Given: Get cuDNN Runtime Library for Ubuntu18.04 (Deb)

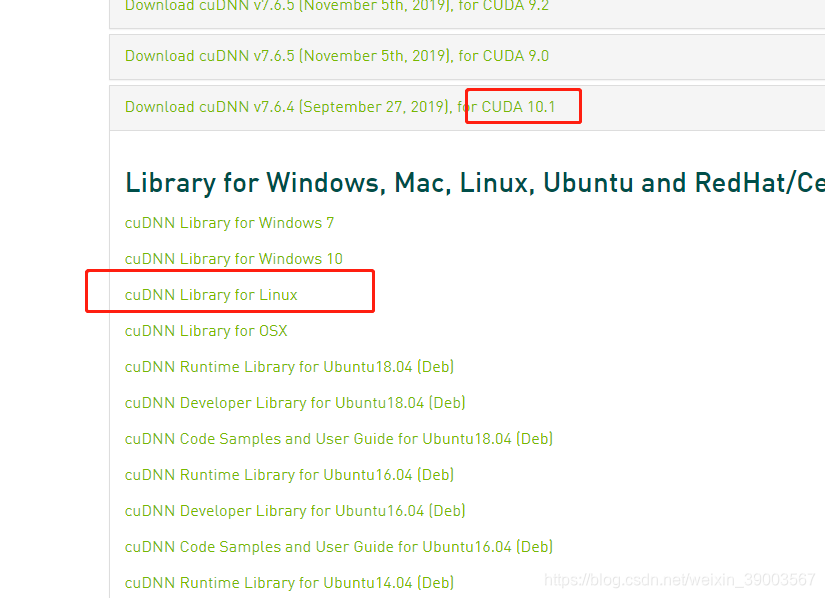Looking at the screenshot, I should pyautogui.click(x=289, y=367).
